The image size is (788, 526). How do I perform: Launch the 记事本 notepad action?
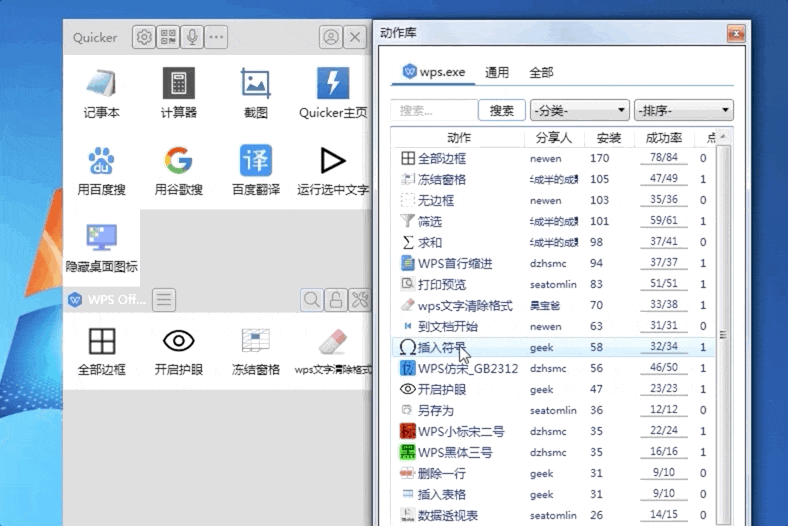102,93
